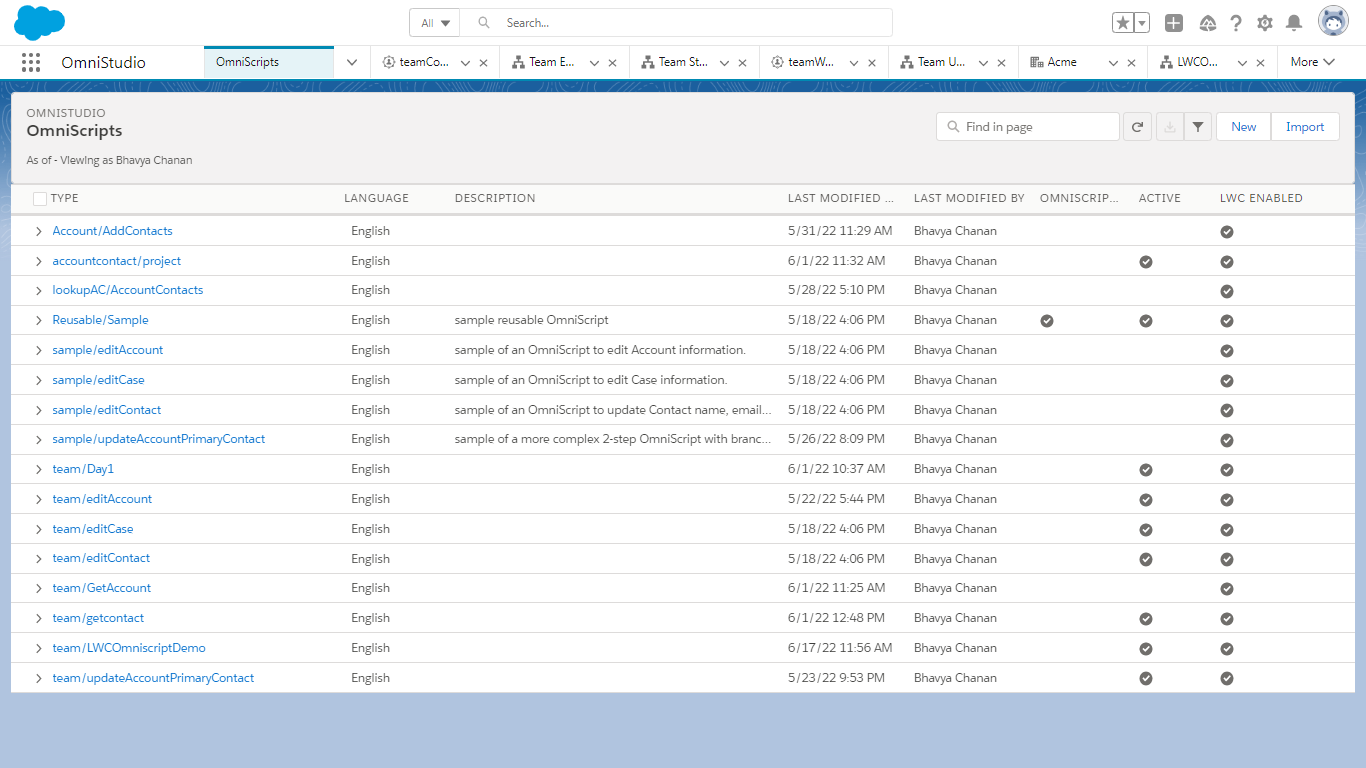Image resolution: width=1366 pixels, height=768 pixels.
Task: Open the All search scope dropdown
Action: (x=434, y=23)
